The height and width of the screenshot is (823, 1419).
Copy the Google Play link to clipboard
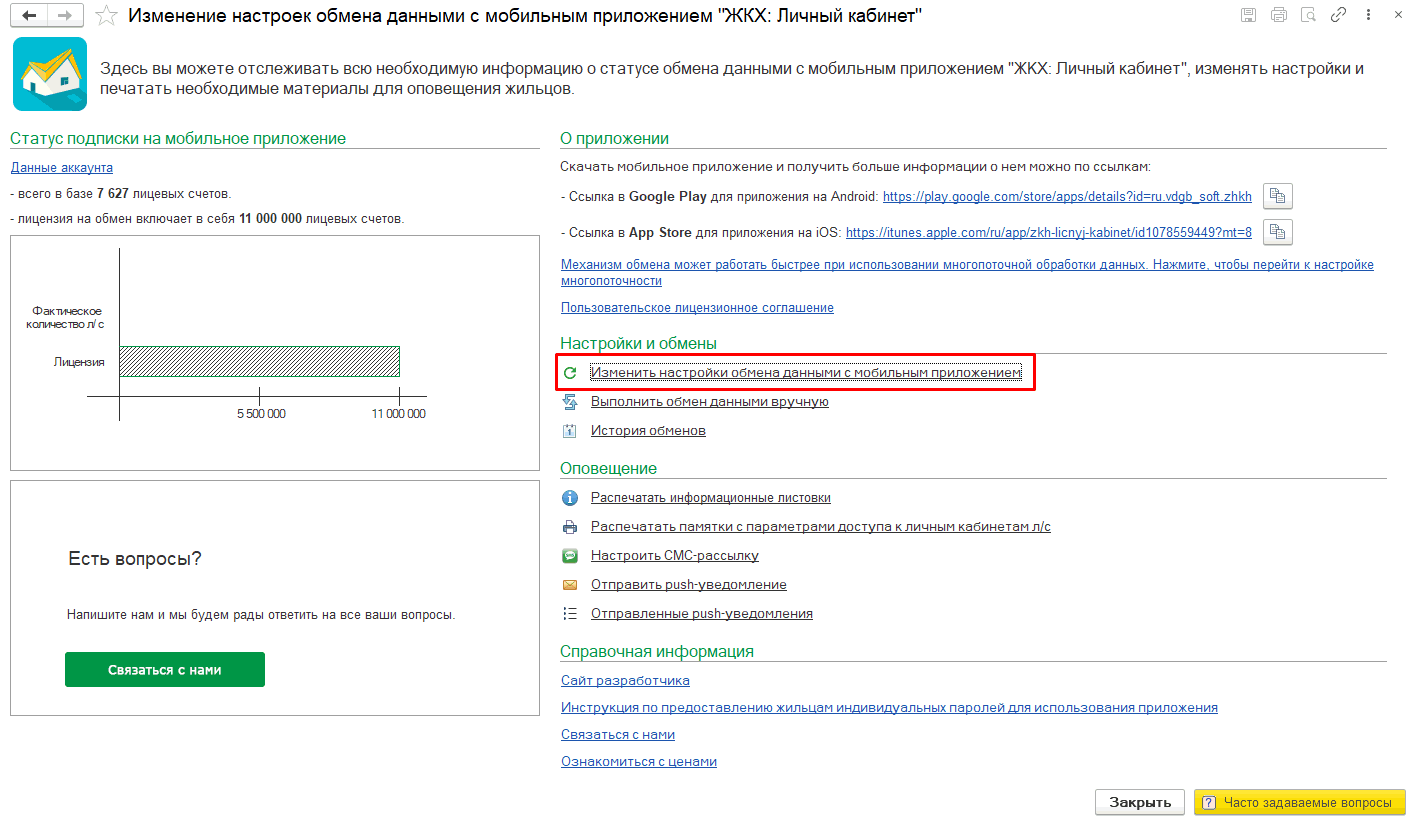pyautogui.click(x=1278, y=196)
